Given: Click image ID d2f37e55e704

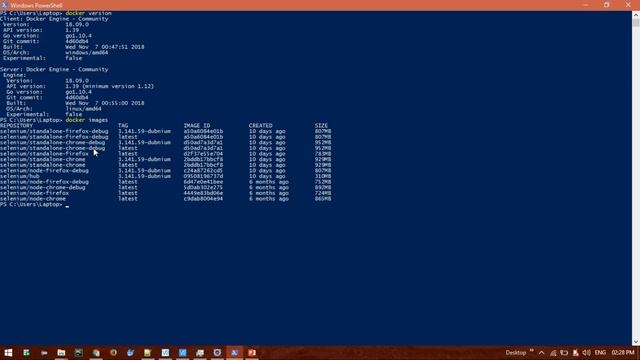Looking at the screenshot, I should 203,154.
